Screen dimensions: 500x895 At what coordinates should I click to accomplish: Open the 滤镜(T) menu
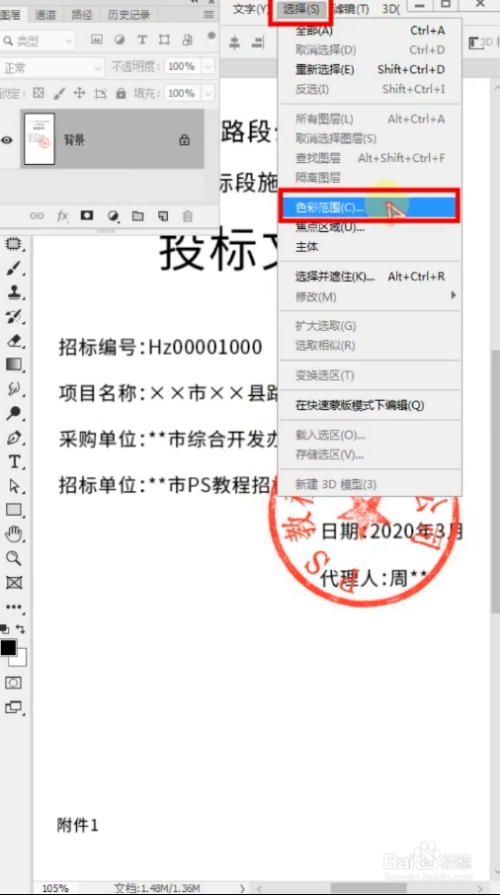coord(350,9)
